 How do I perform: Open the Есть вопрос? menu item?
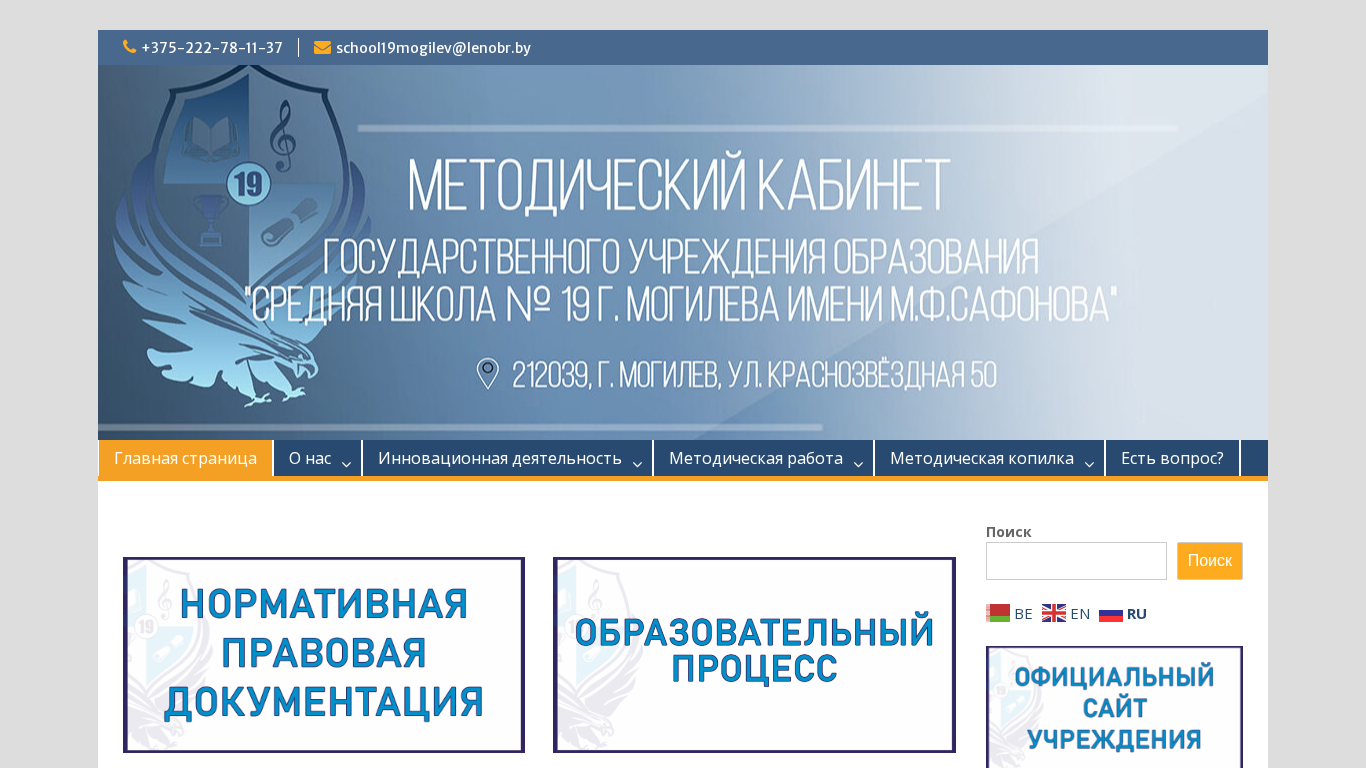pos(1172,458)
